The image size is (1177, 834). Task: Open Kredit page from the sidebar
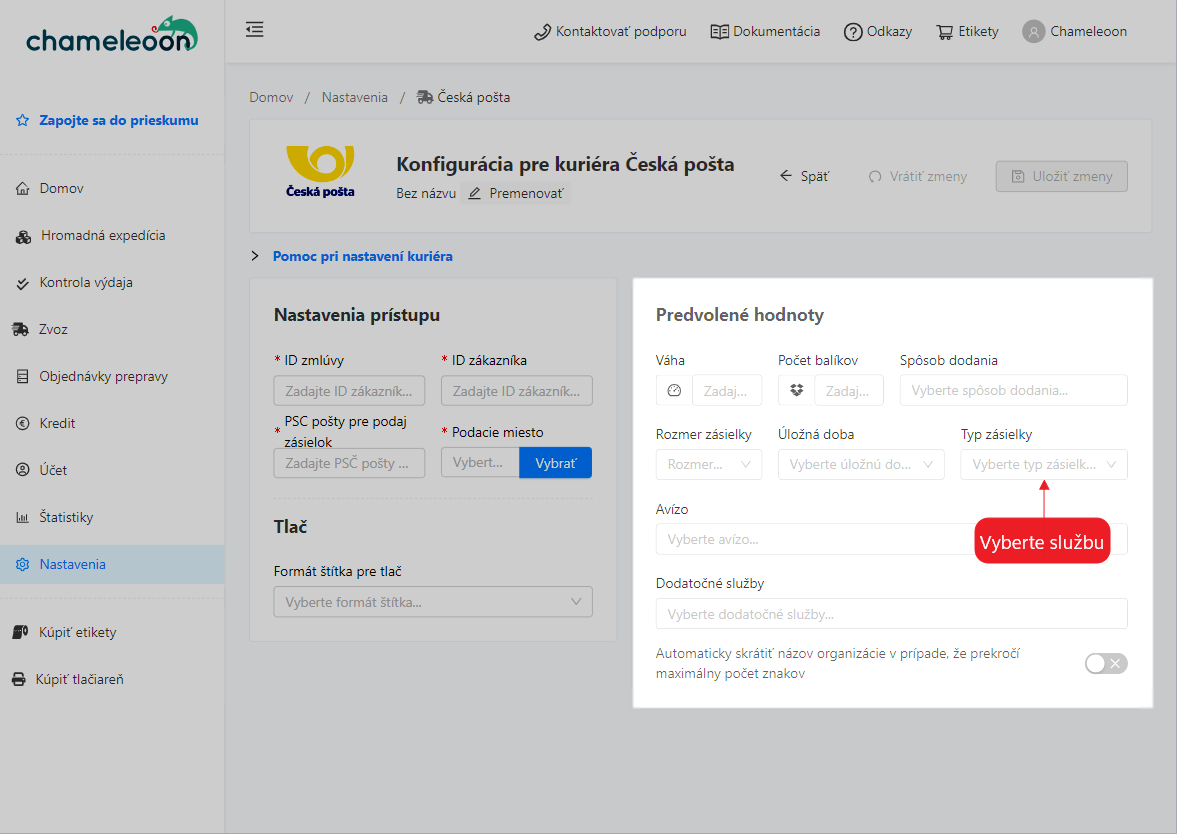57,423
